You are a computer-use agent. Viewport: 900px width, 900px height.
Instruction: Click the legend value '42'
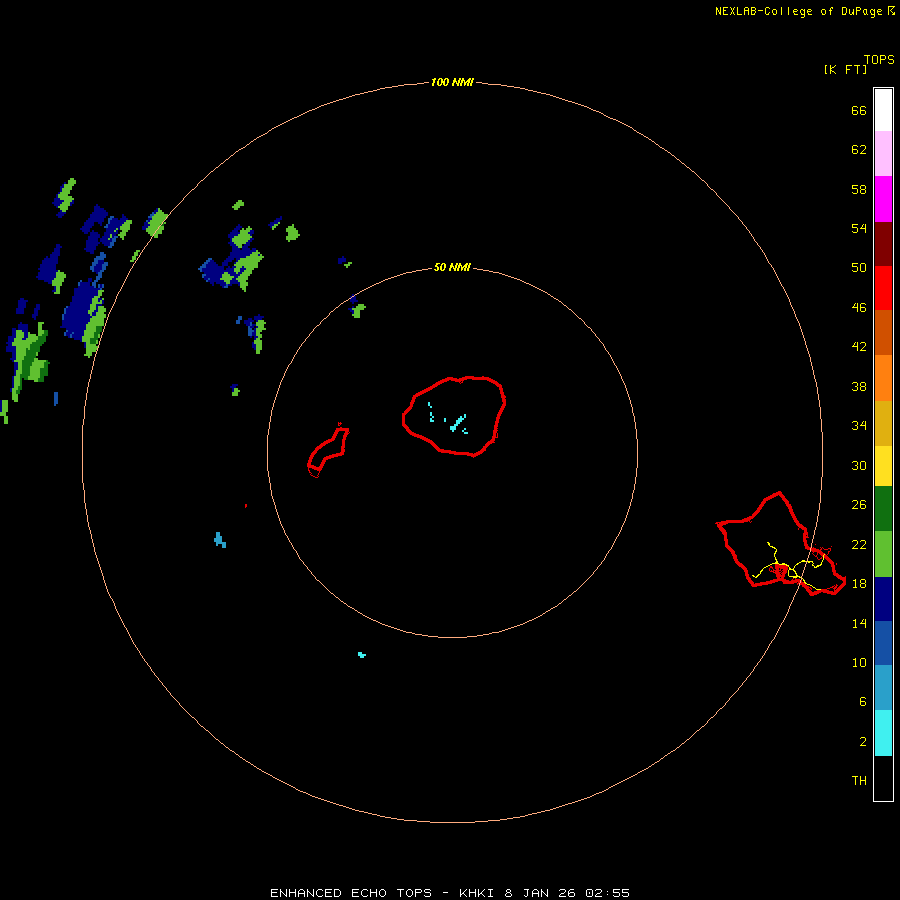click(859, 347)
